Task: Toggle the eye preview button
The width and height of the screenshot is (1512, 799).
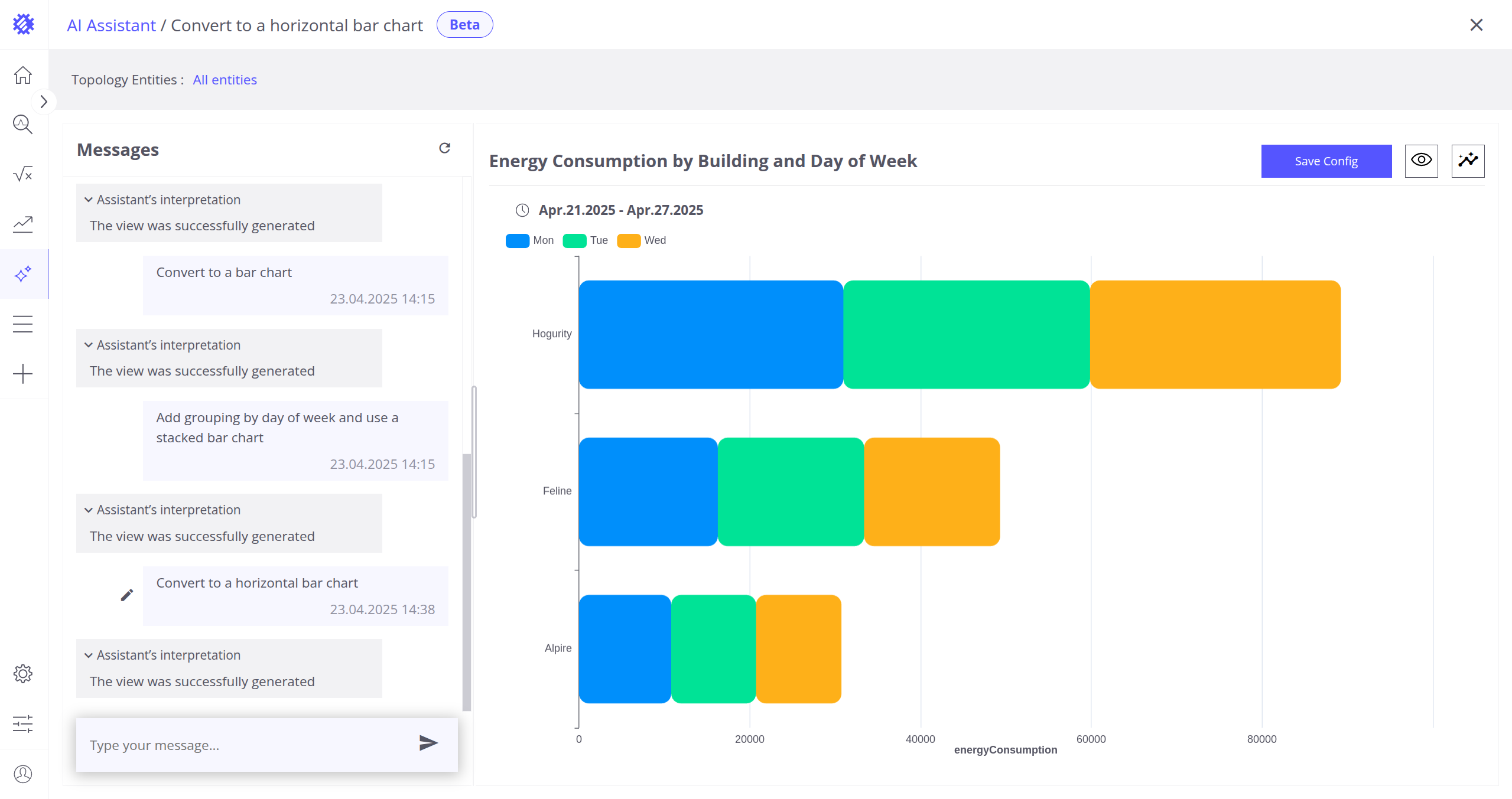Action: [x=1421, y=161]
